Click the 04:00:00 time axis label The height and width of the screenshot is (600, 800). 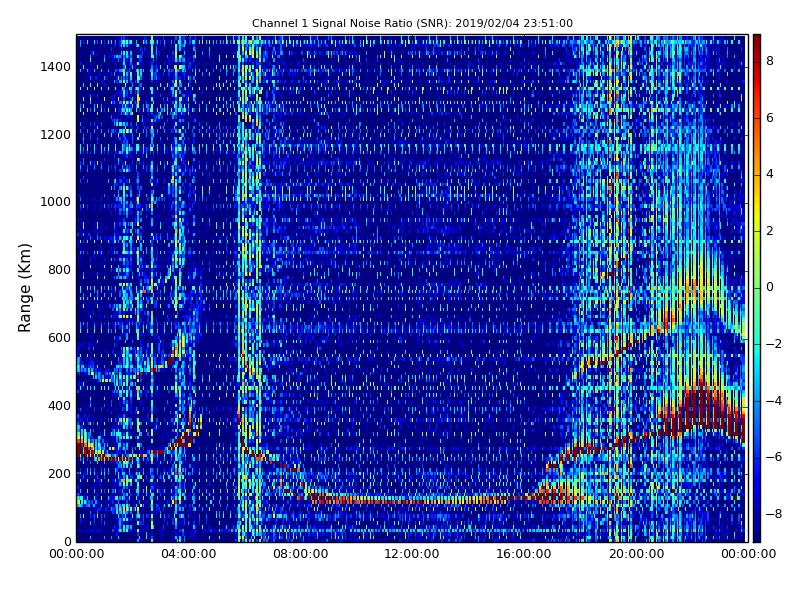pyautogui.click(x=189, y=554)
